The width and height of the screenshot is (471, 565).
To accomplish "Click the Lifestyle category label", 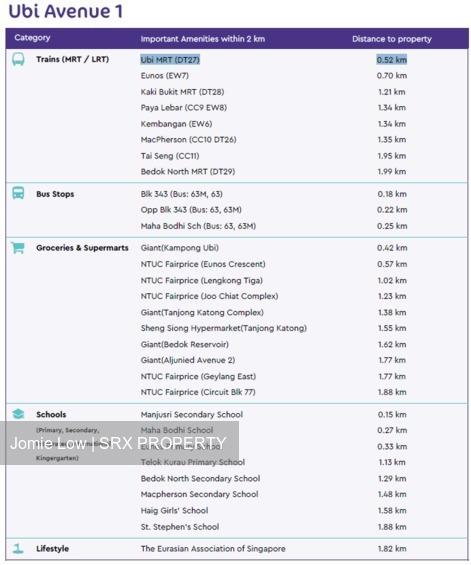I will click(x=53, y=549).
